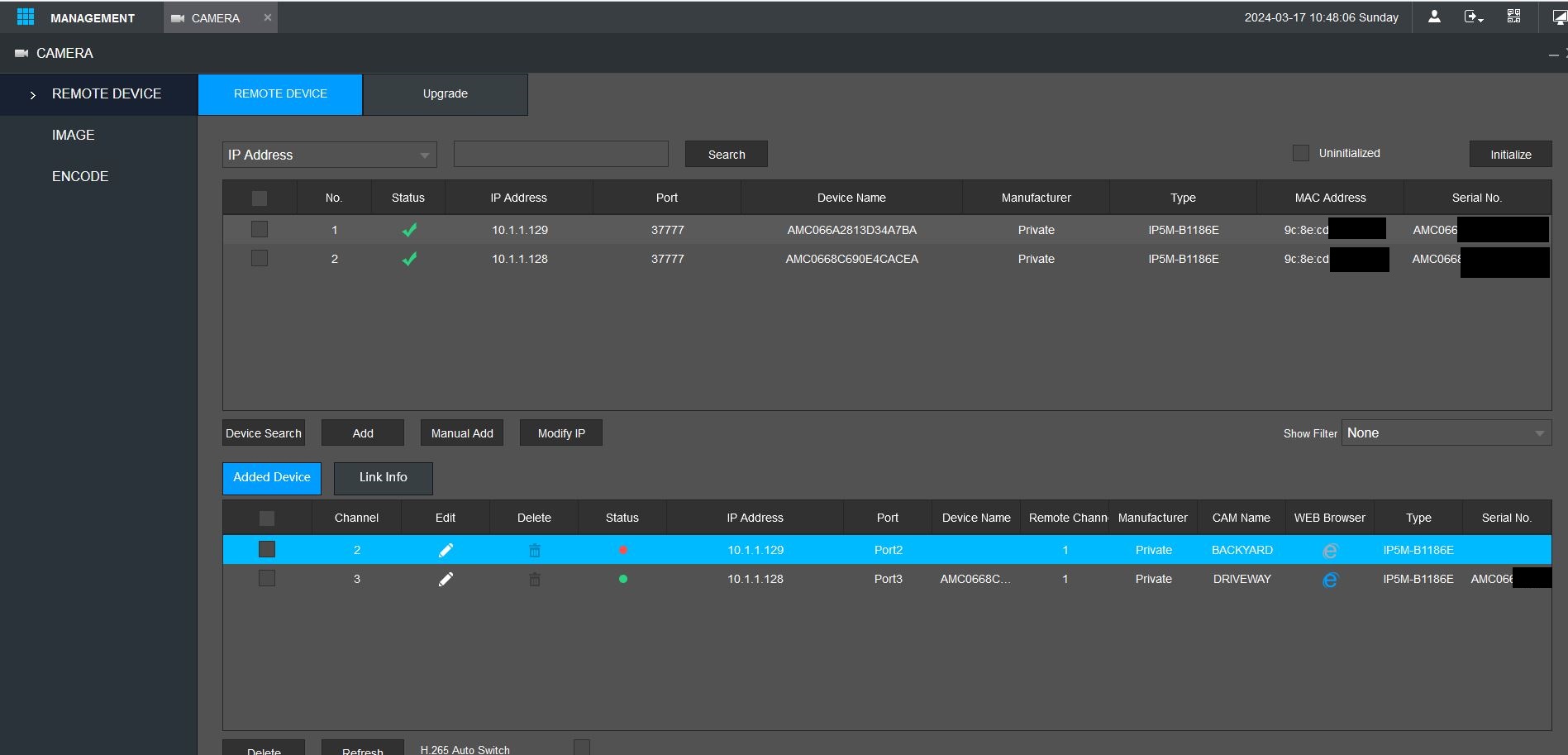Edit channel 3 with the pencil icon
Viewport: 1568px width, 755px height.
[x=446, y=579]
